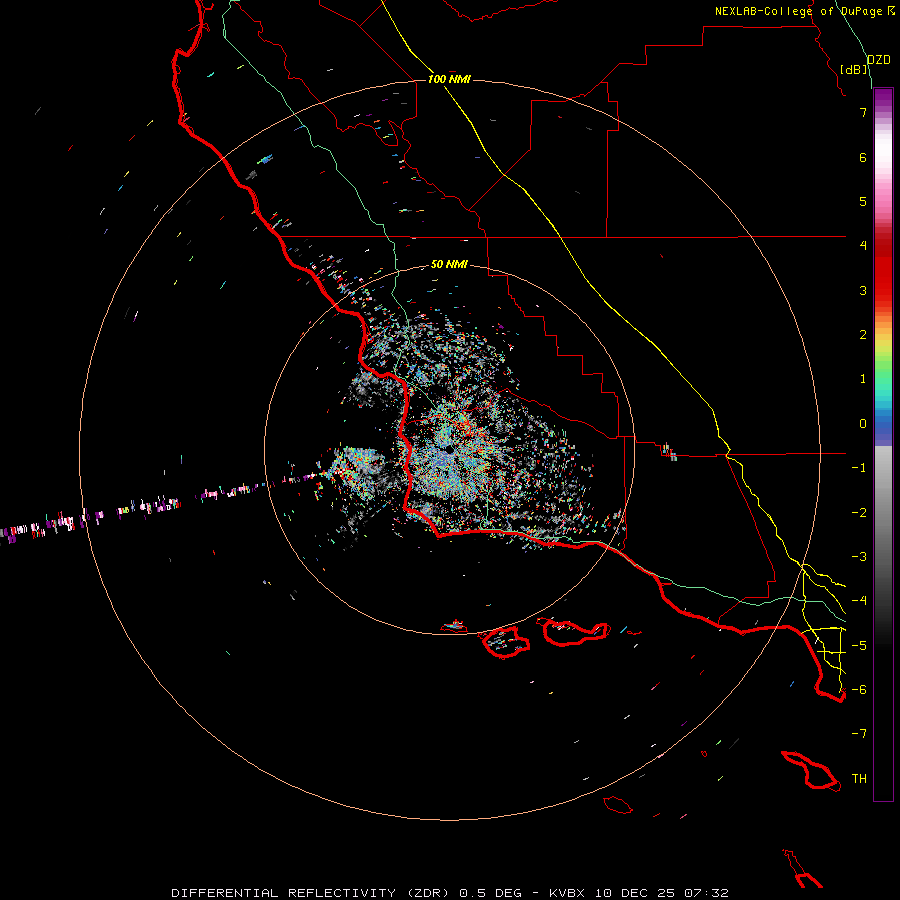Click the KVBX radar site dot at center
Viewport: 900px width, 900px height.
coord(449,449)
